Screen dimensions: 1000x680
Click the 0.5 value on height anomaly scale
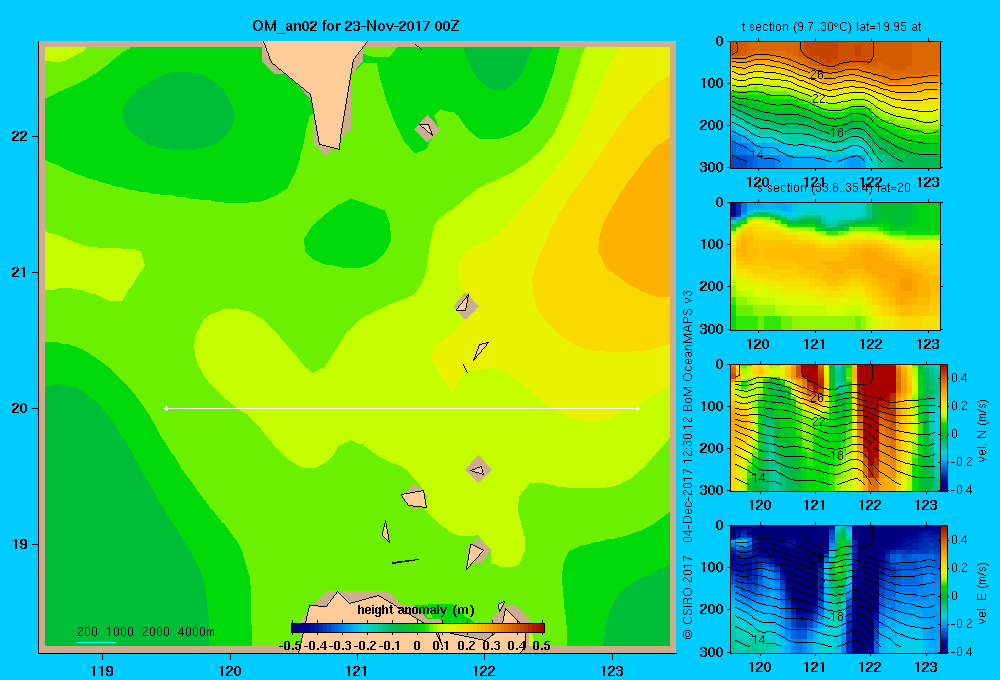[x=541, y=646]
